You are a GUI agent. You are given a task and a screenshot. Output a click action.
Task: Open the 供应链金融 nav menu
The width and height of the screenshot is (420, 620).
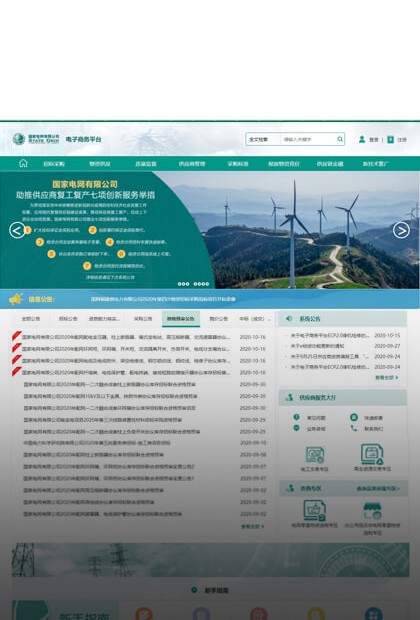(x=330, y=164)
